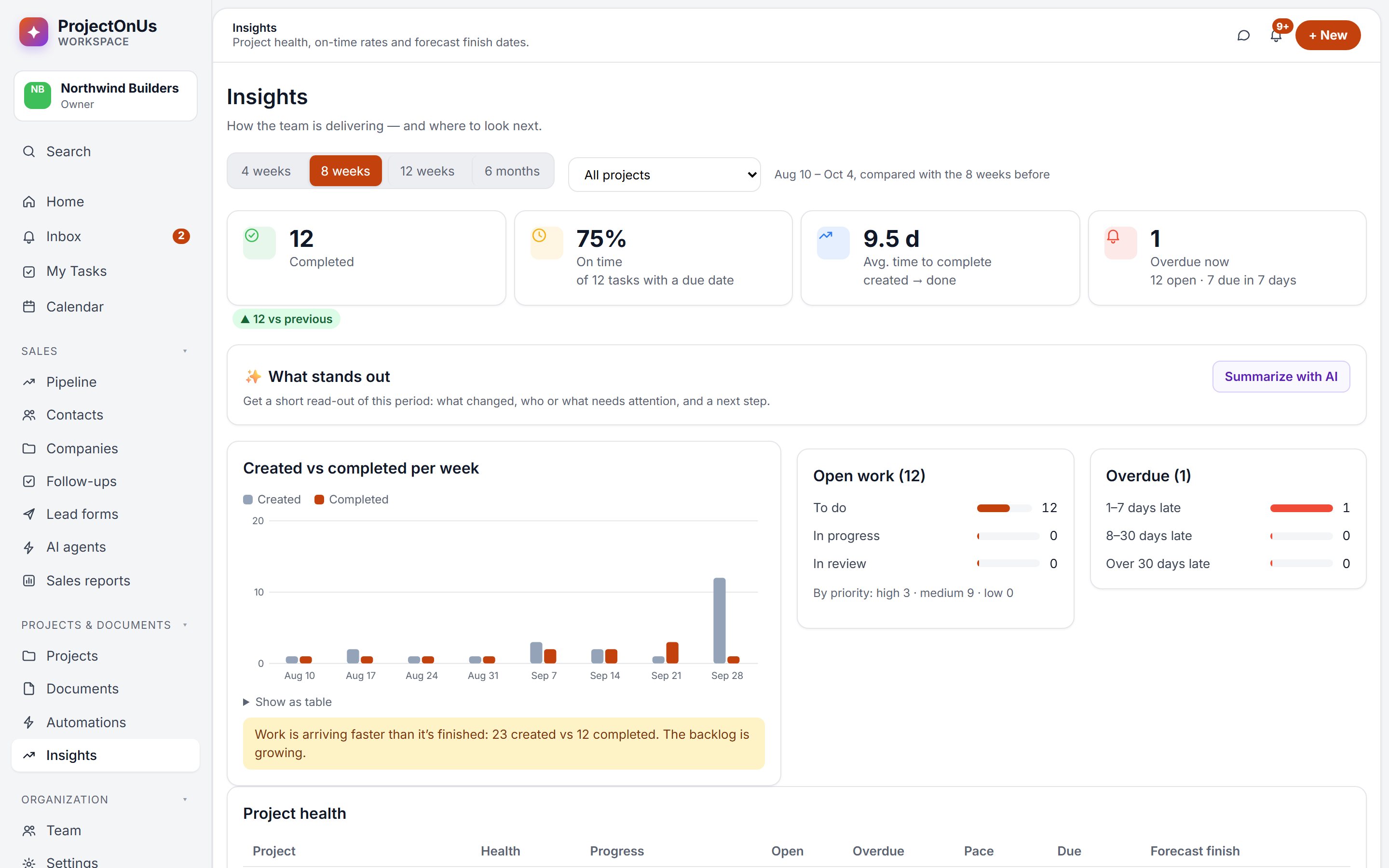Viewport: 1389px width, 868px height.
Task: Click the Companies folder icon
Action: [29, 448]
